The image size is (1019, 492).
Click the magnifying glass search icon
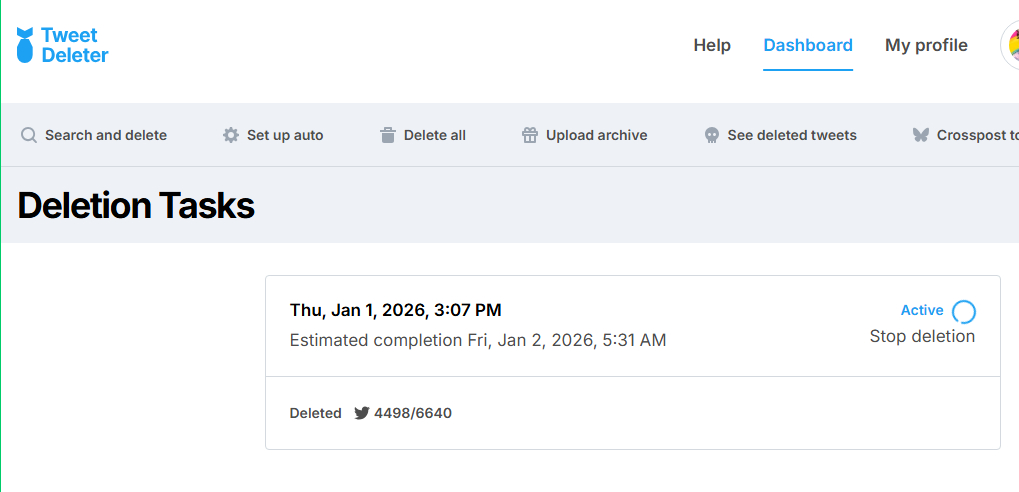[29, 135]
